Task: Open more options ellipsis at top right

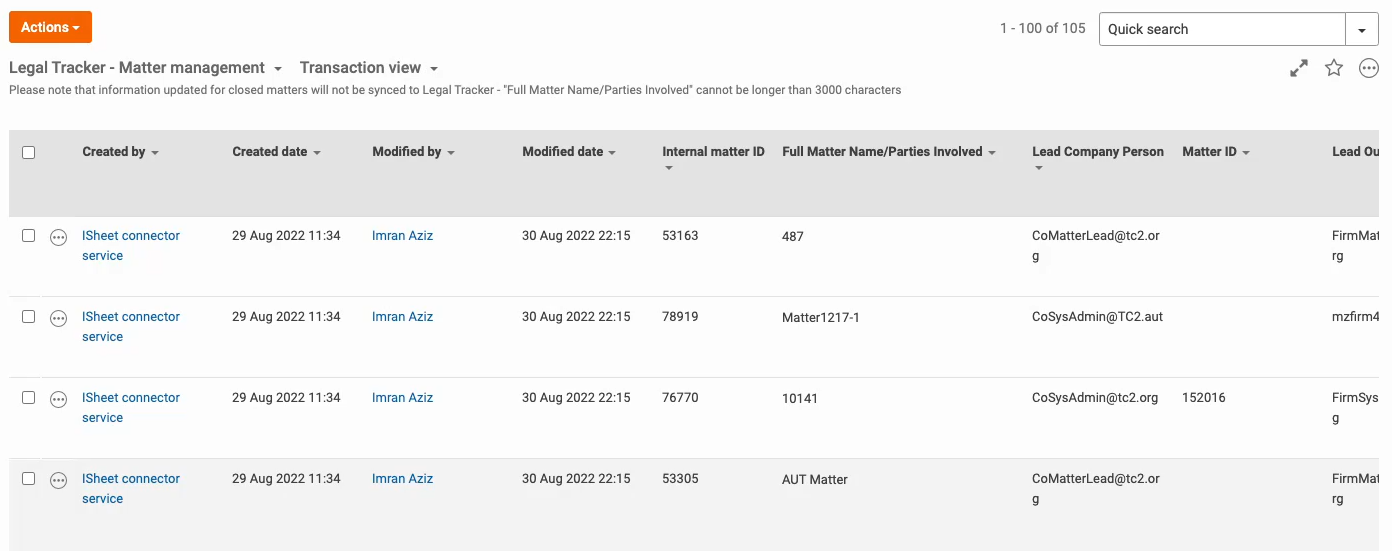Action: coord(1369,68)
